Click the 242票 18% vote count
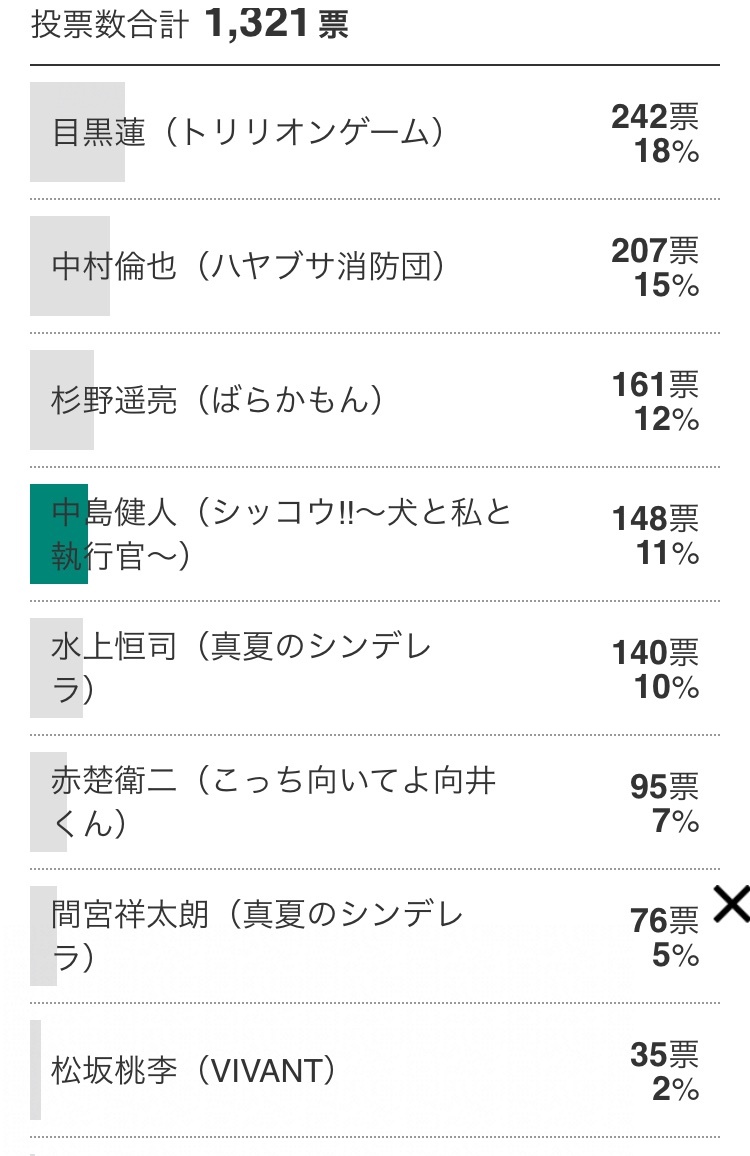This screenshot has width=750, height=1156. (x=656, y=134)
